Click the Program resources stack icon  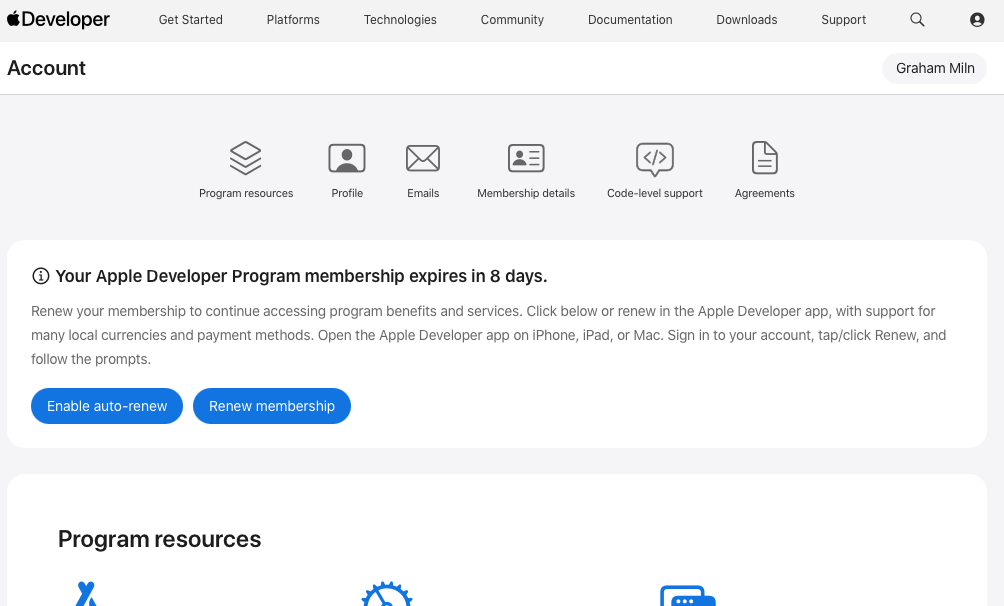tap(246, 158)
